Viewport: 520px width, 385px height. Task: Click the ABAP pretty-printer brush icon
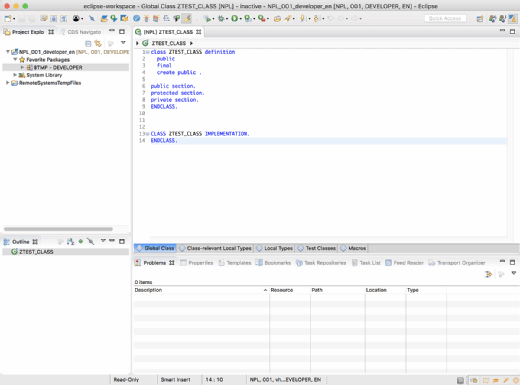(187, 18)
